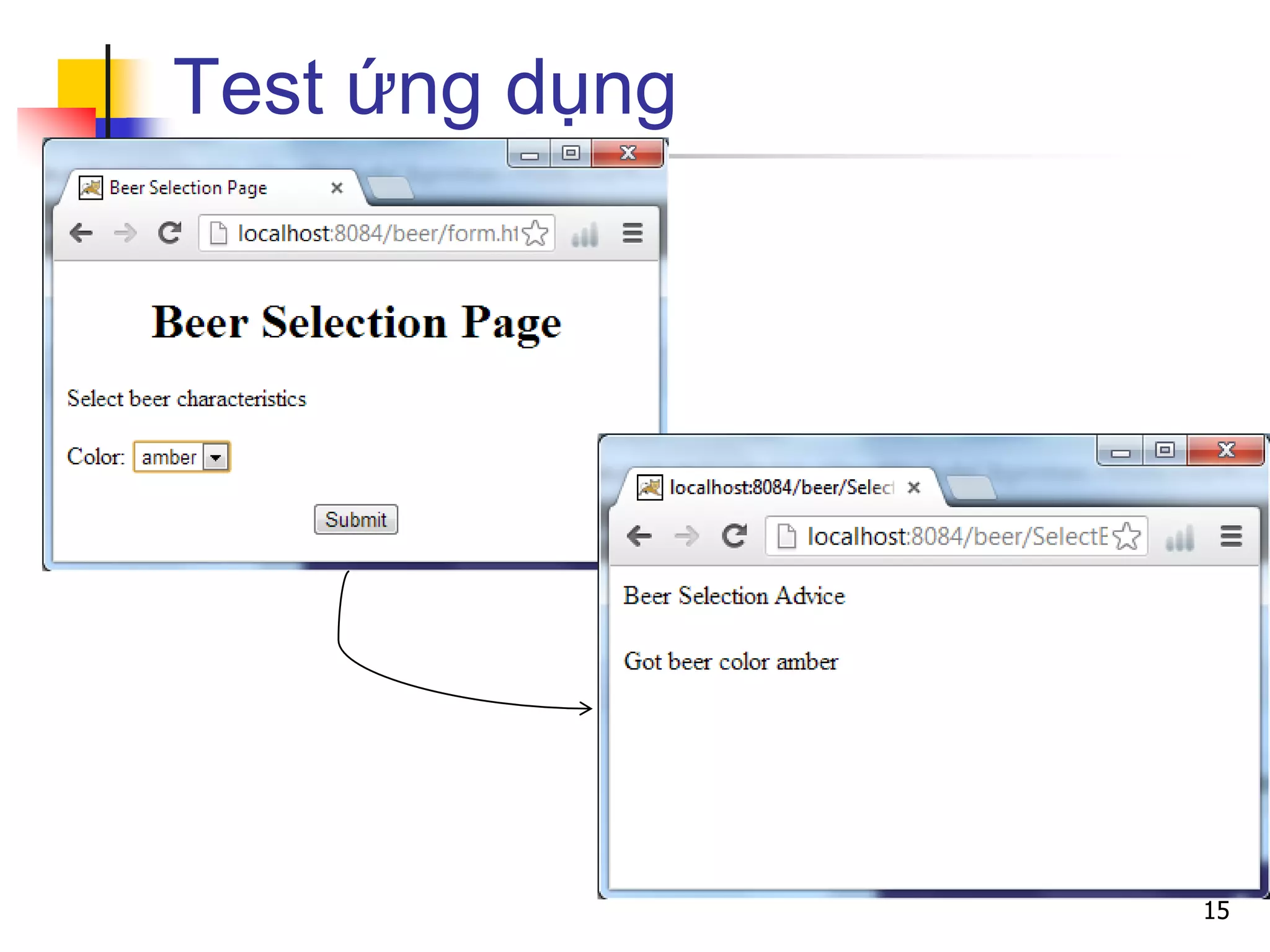Reload the Beer Selection Page window
Image resolution: width=1270 pixels, height=952 pixels.
(169, 233)
